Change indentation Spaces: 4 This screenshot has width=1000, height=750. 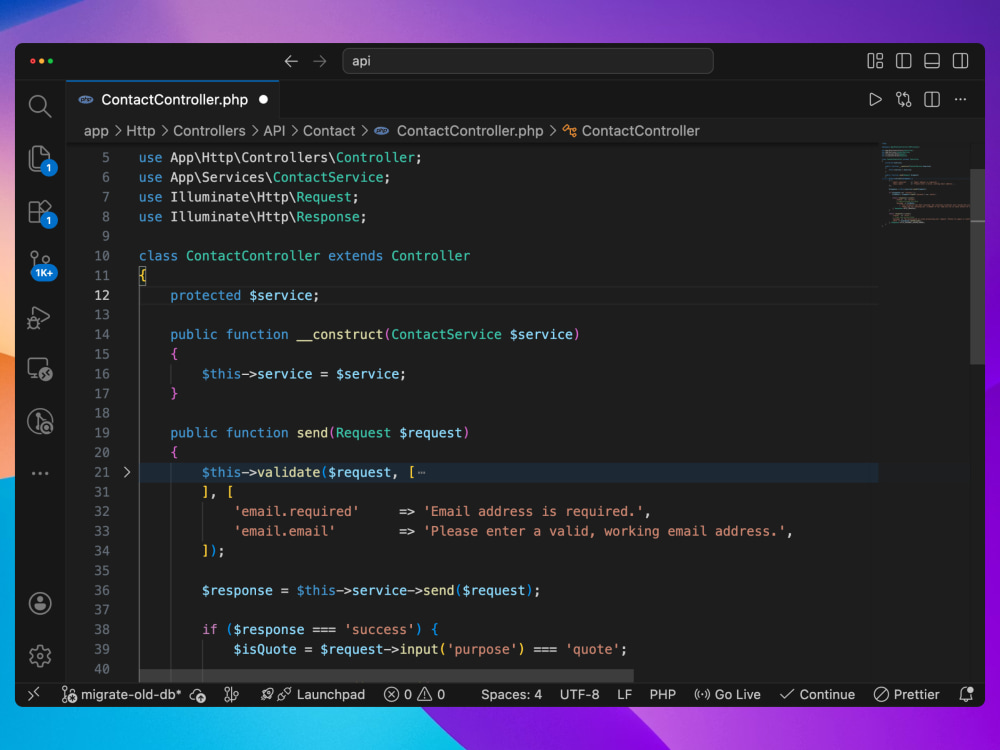pos(511,695)
